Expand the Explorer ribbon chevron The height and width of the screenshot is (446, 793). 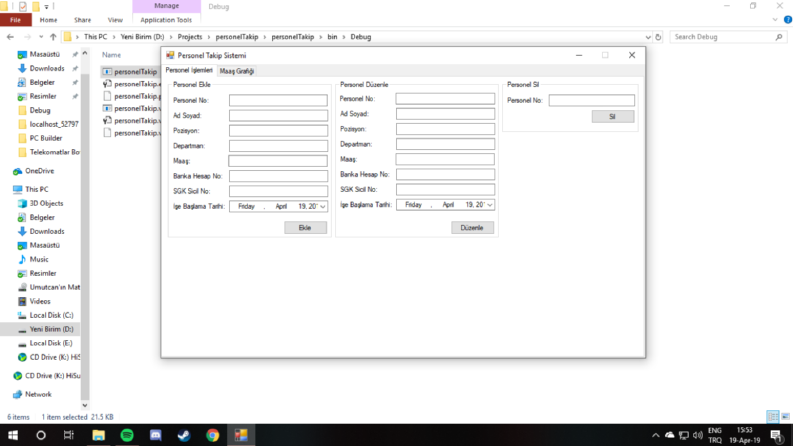coord(775,20)
